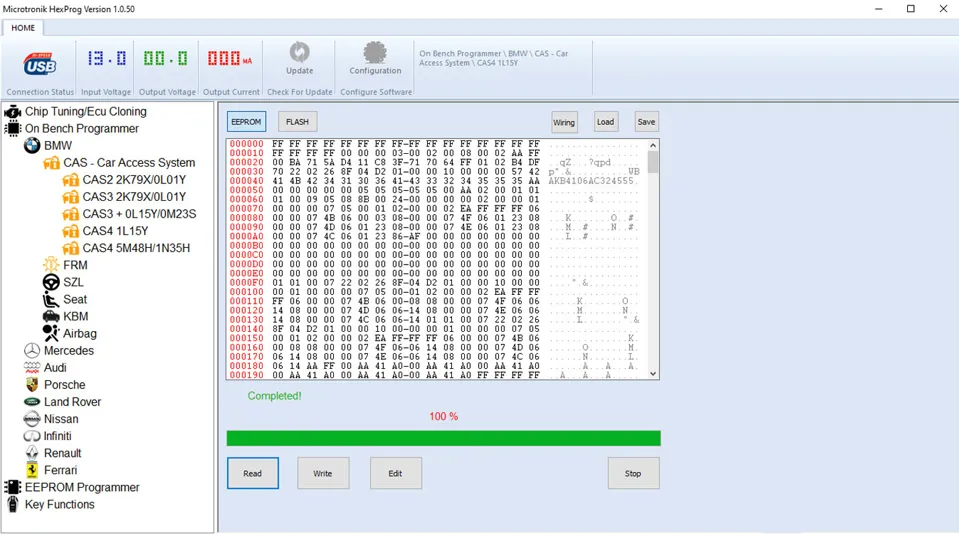
Task: Click the Audi rings logo icon
Action: 32,368
